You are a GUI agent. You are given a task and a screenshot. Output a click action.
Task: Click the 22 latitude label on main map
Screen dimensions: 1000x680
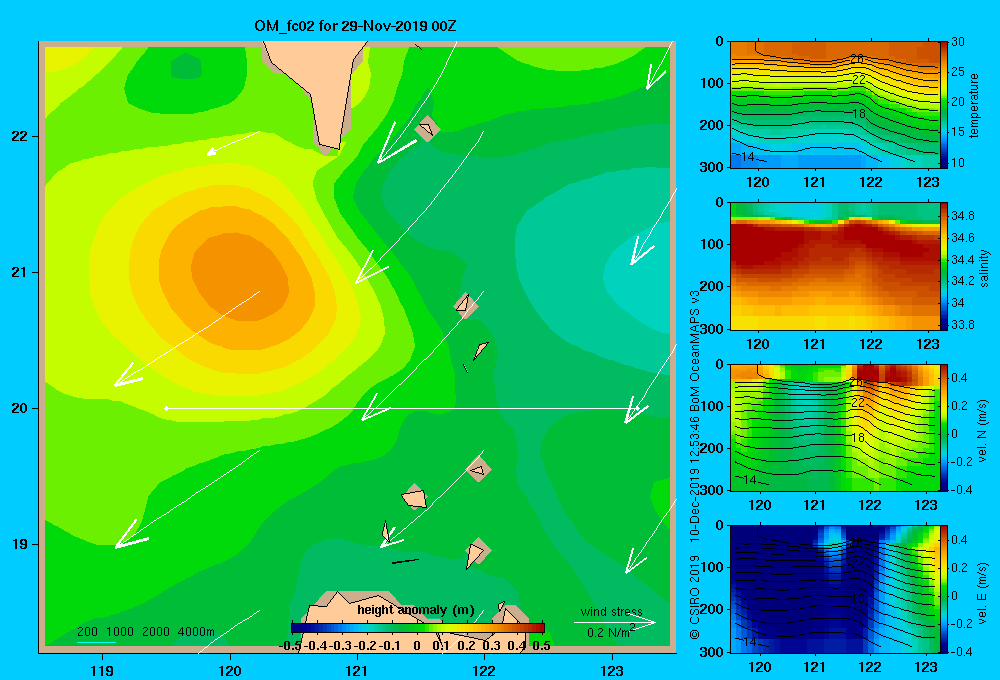20,137
